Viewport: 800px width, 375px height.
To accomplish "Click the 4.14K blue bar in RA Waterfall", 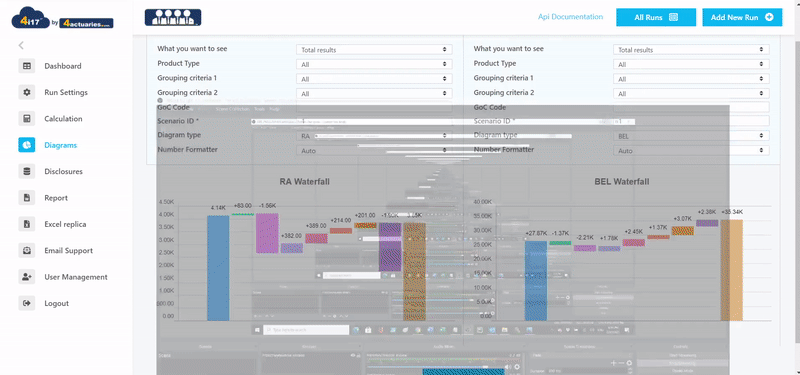I will coord(218,268).
